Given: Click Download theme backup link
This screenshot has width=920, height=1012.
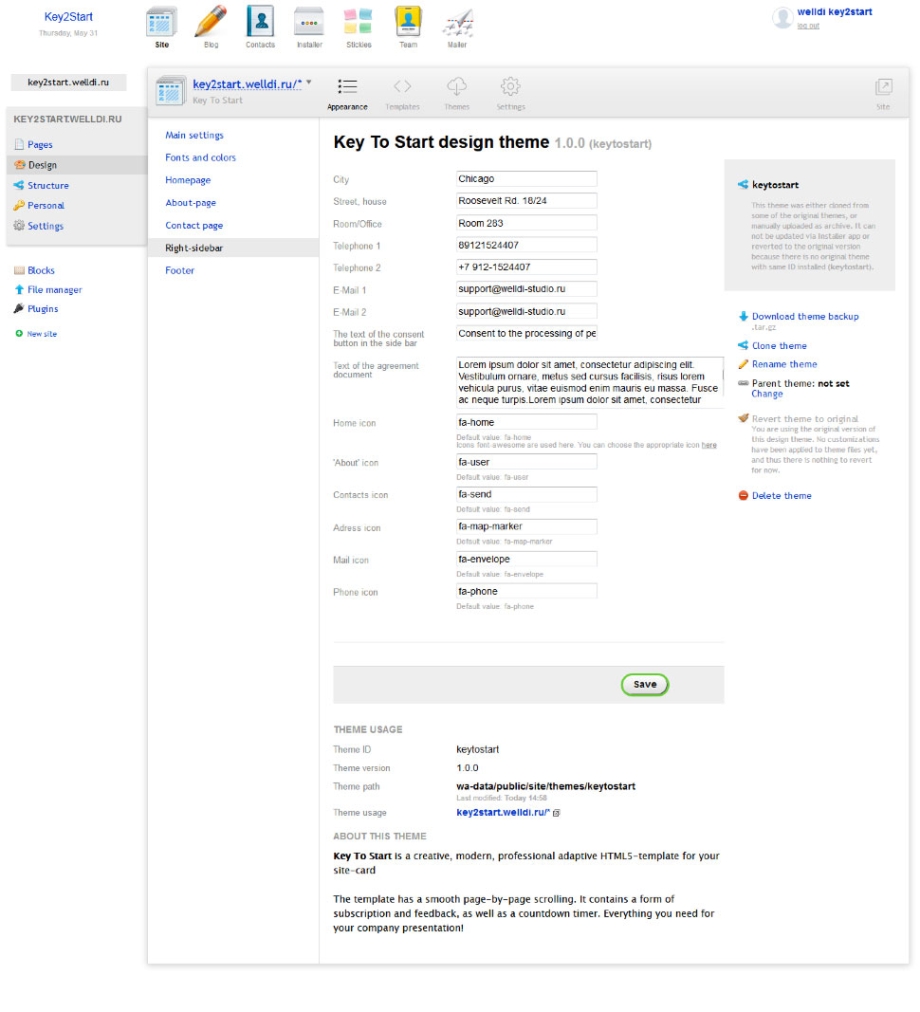Looking at the screenshot, I should pos(805,317).
